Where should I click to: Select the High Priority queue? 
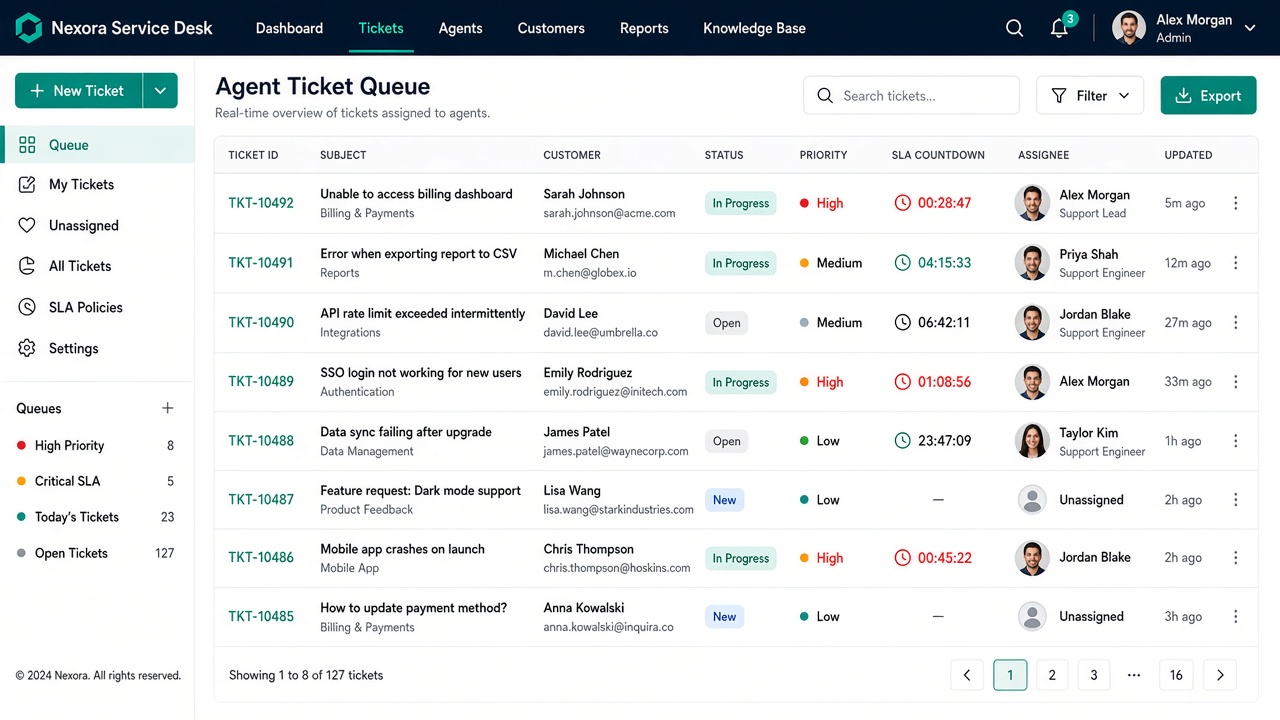pyautogui.click(x=97, y=445)
